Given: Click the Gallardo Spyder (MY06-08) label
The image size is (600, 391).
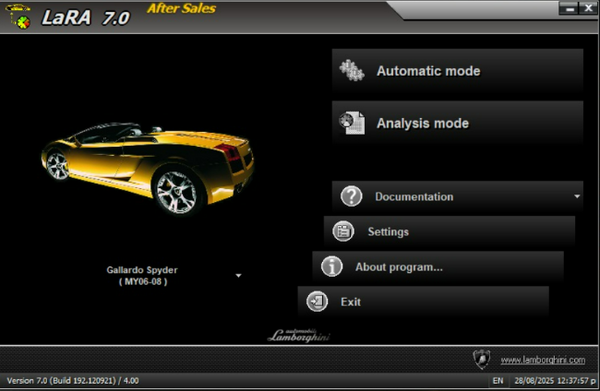Looking at the screenshot, I should [142, 275].
